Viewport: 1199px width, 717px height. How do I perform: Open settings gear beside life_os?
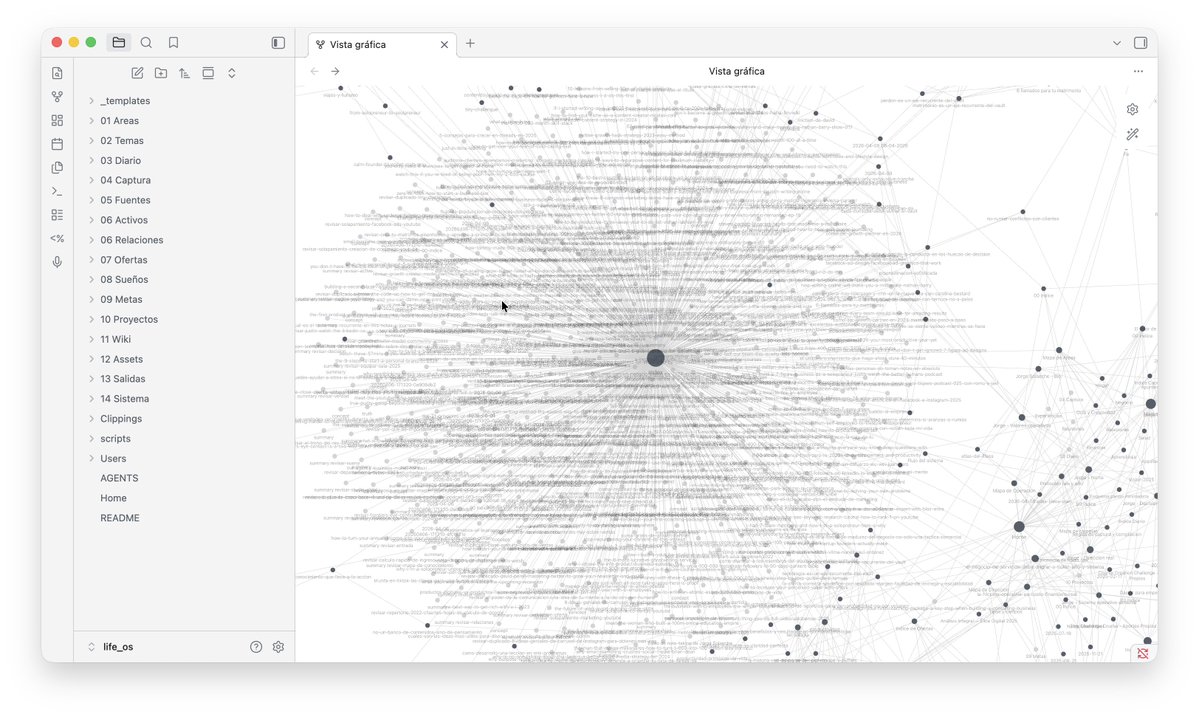pyautogui.click(x=278, y=647)
